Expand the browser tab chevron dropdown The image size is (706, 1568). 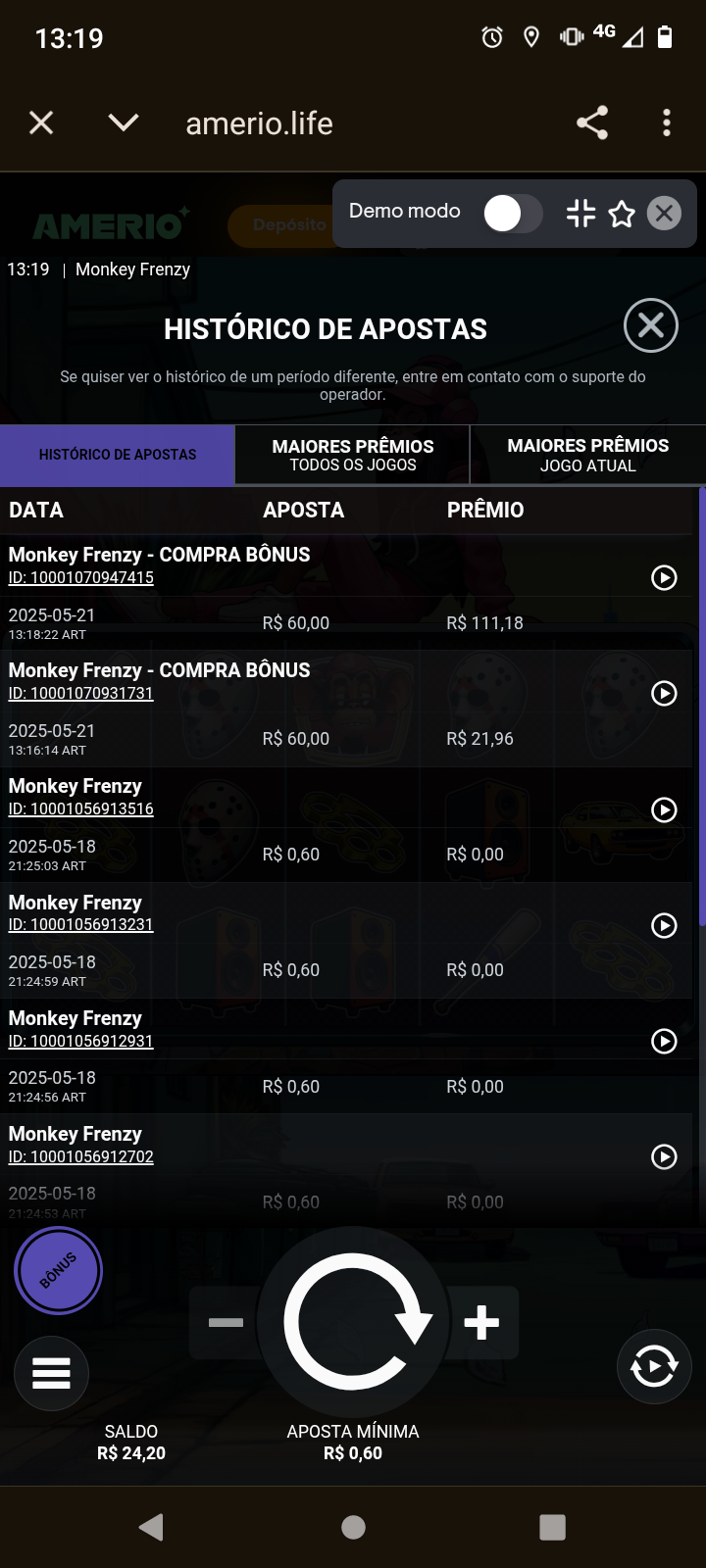click(x=124, y=122)
